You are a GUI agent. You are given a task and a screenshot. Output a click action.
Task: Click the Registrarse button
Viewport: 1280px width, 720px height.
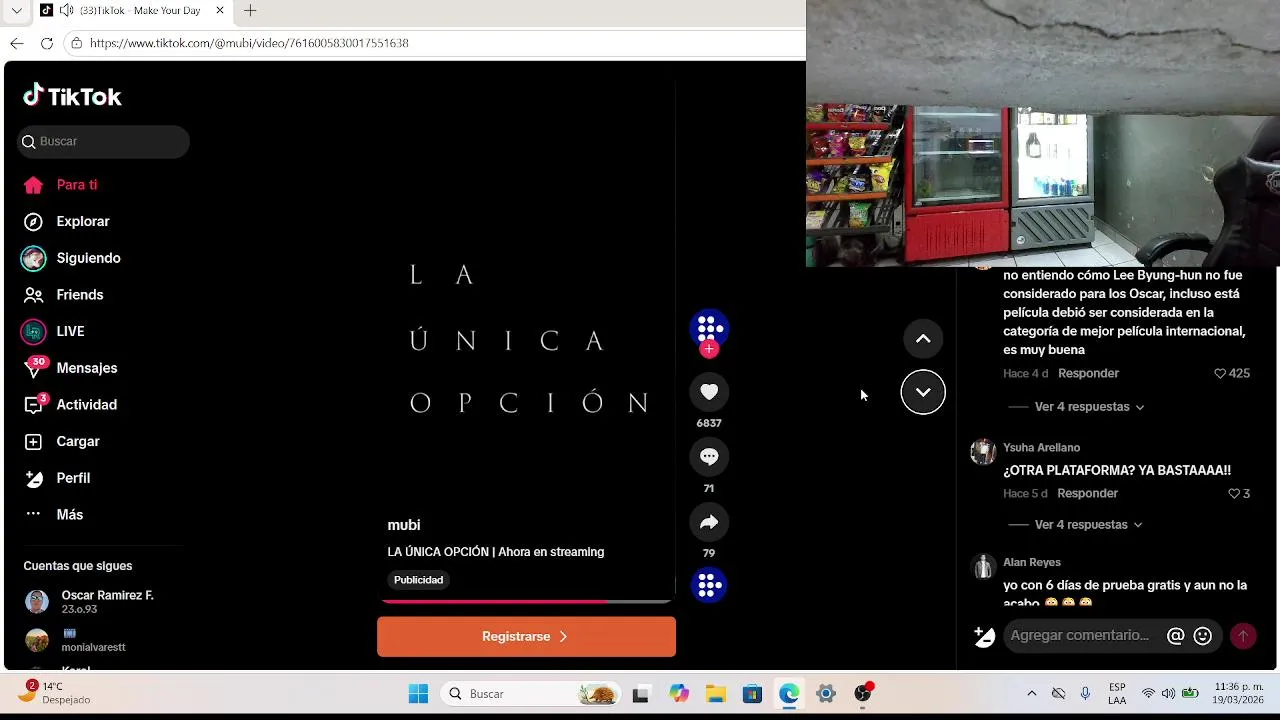pos(526,637)
